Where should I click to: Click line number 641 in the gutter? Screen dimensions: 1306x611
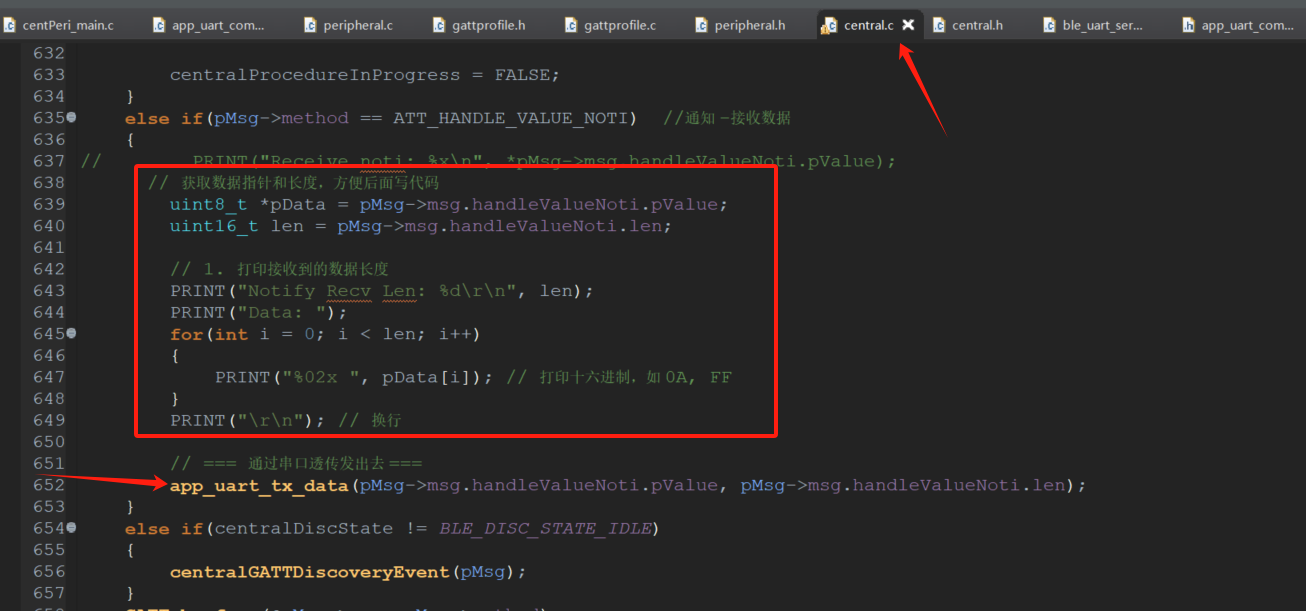[48, 247]
